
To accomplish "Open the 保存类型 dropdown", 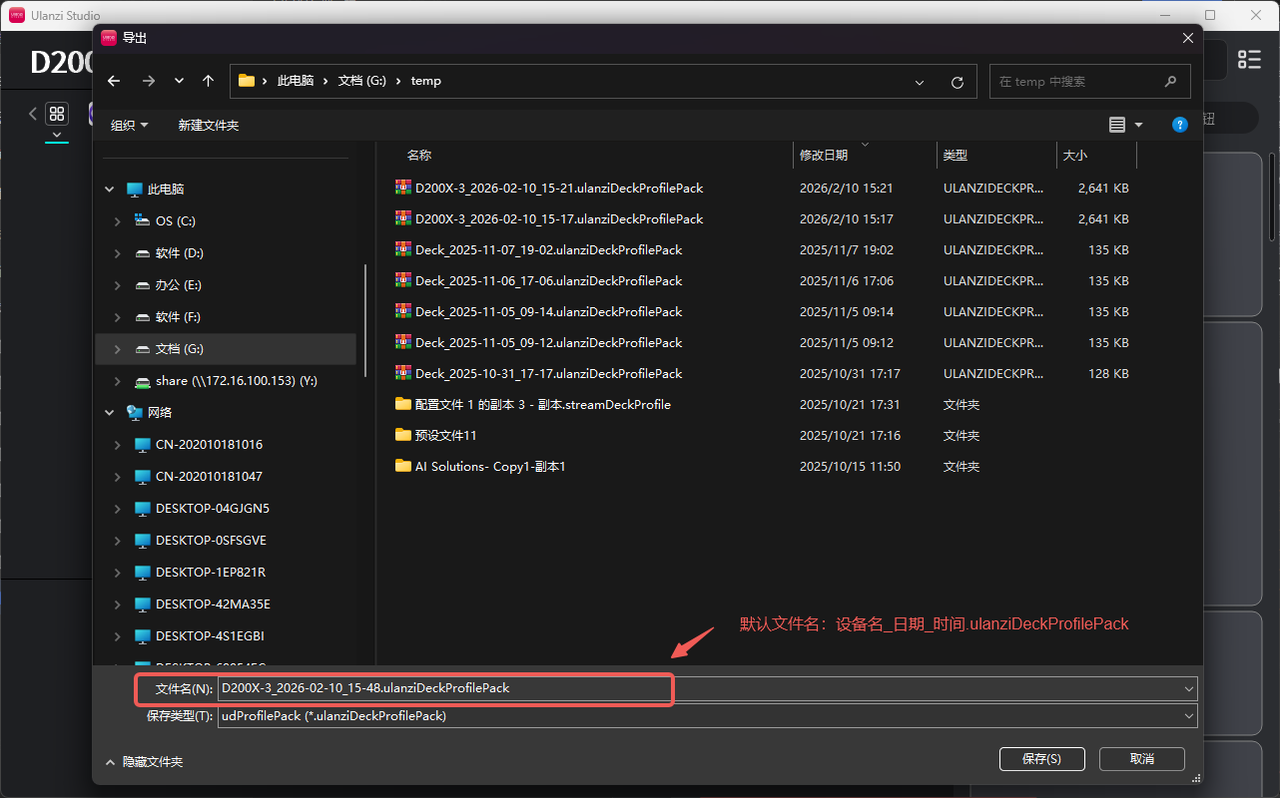I will 1189,716.
